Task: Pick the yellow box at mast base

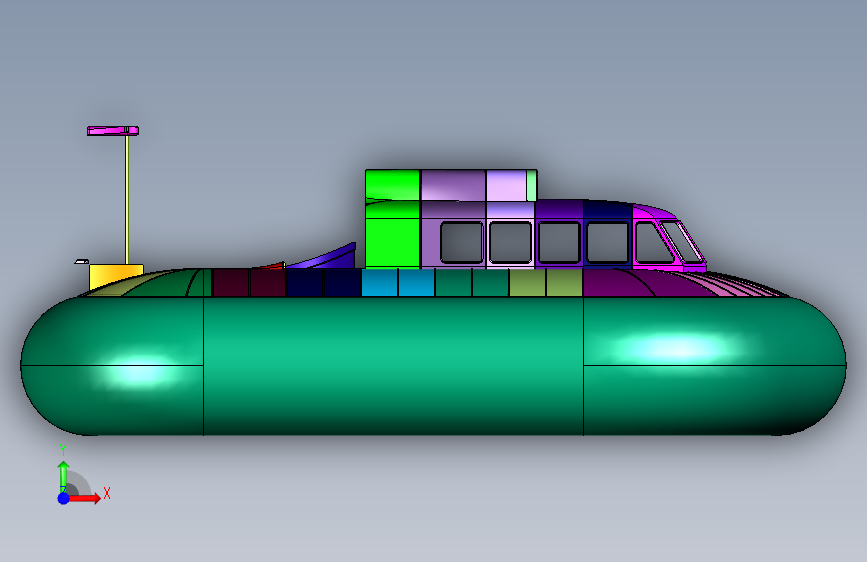Action: click(116, 276)
